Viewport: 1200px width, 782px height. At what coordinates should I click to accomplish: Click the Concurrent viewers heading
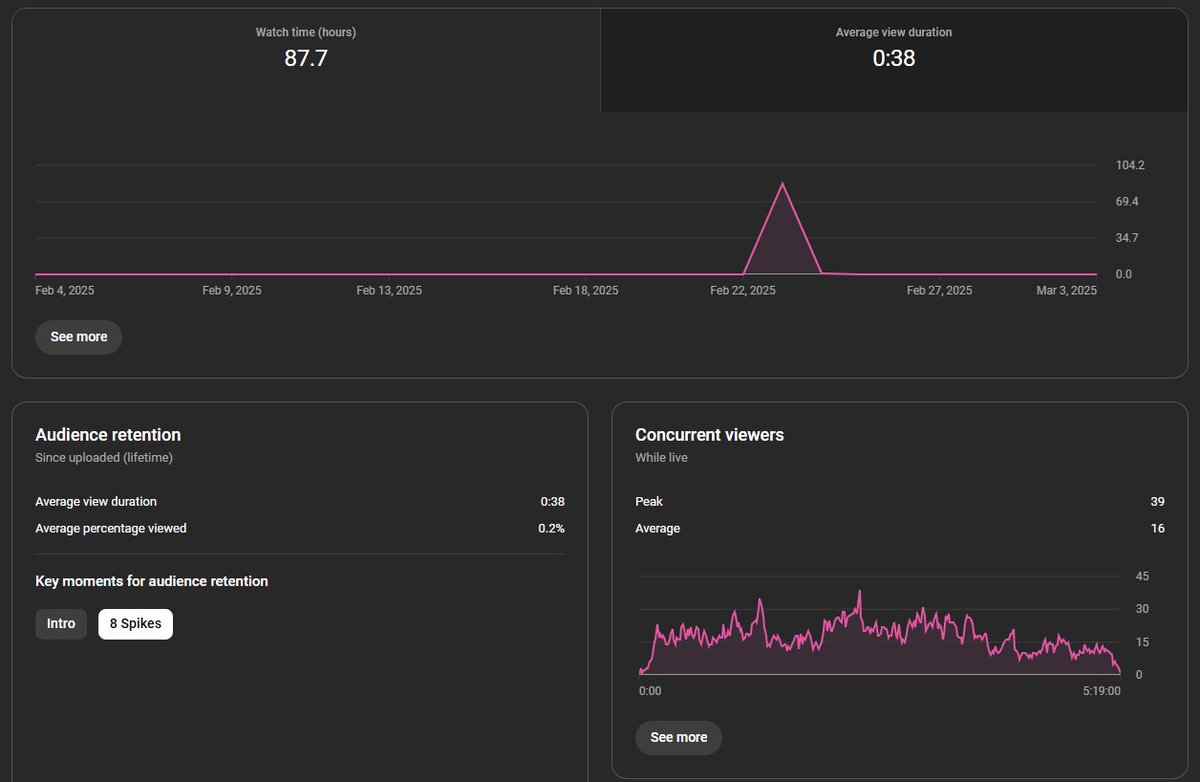[x=710, y=435]
